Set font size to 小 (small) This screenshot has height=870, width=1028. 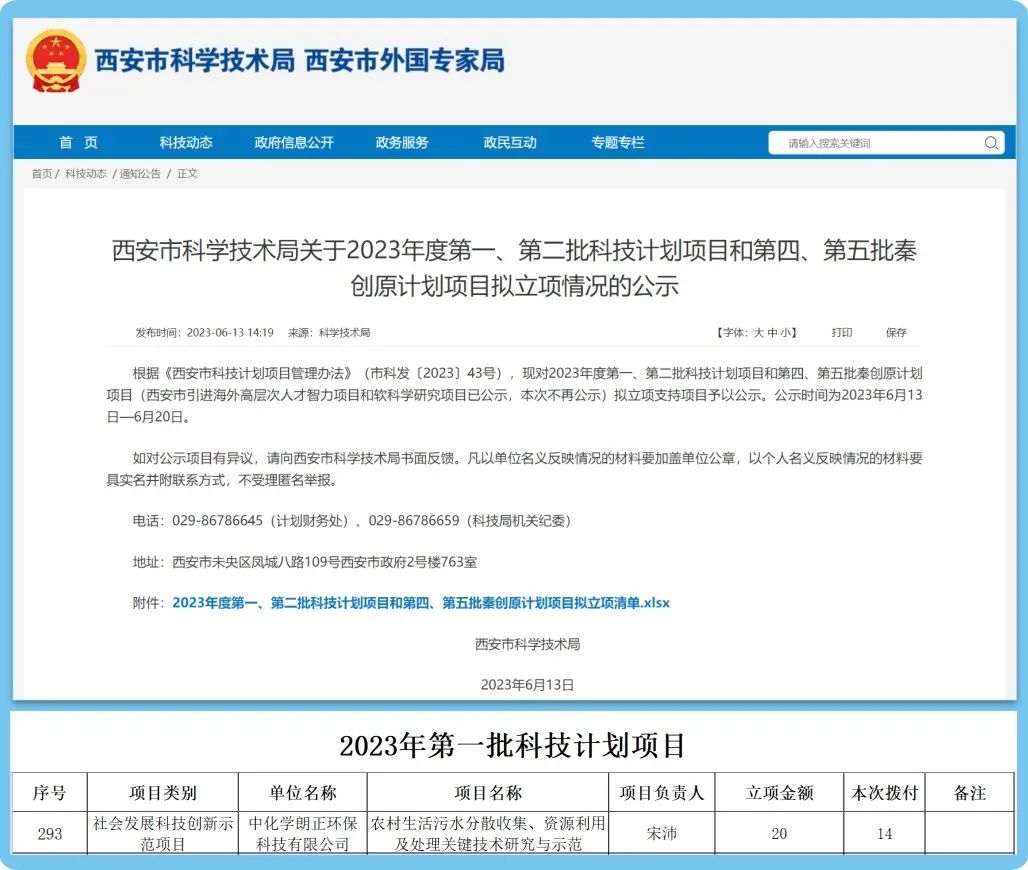785,333
